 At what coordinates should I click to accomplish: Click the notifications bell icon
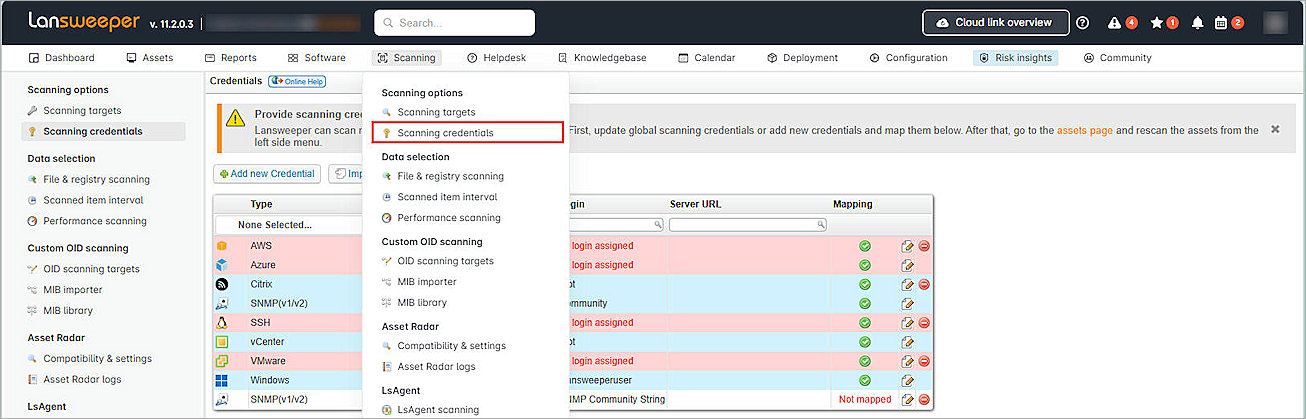(x=1197, y=23)
